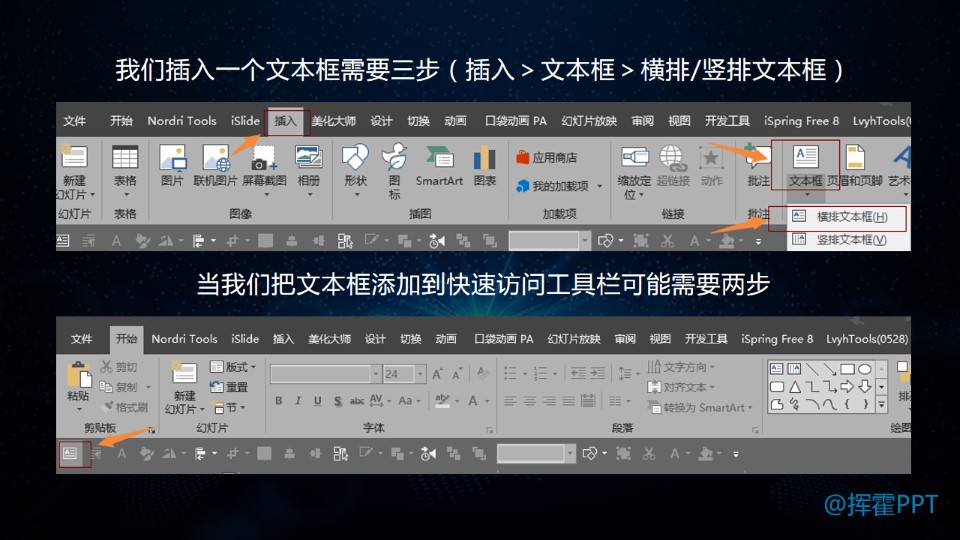960x540 pixels.
Task: Toggle Bold formatting in the font group
Action: 279,401
